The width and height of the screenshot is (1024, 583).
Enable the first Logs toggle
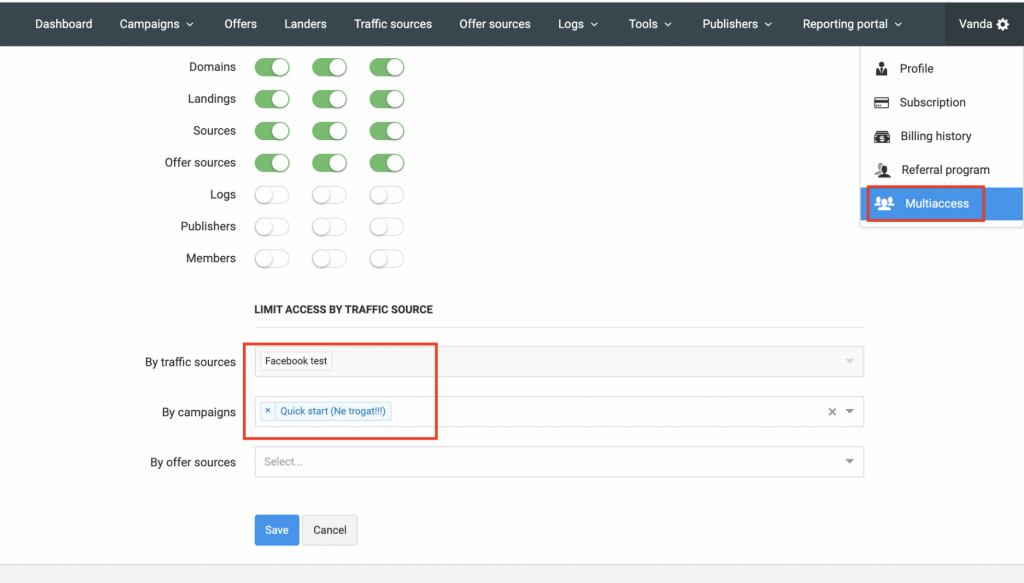271,194
